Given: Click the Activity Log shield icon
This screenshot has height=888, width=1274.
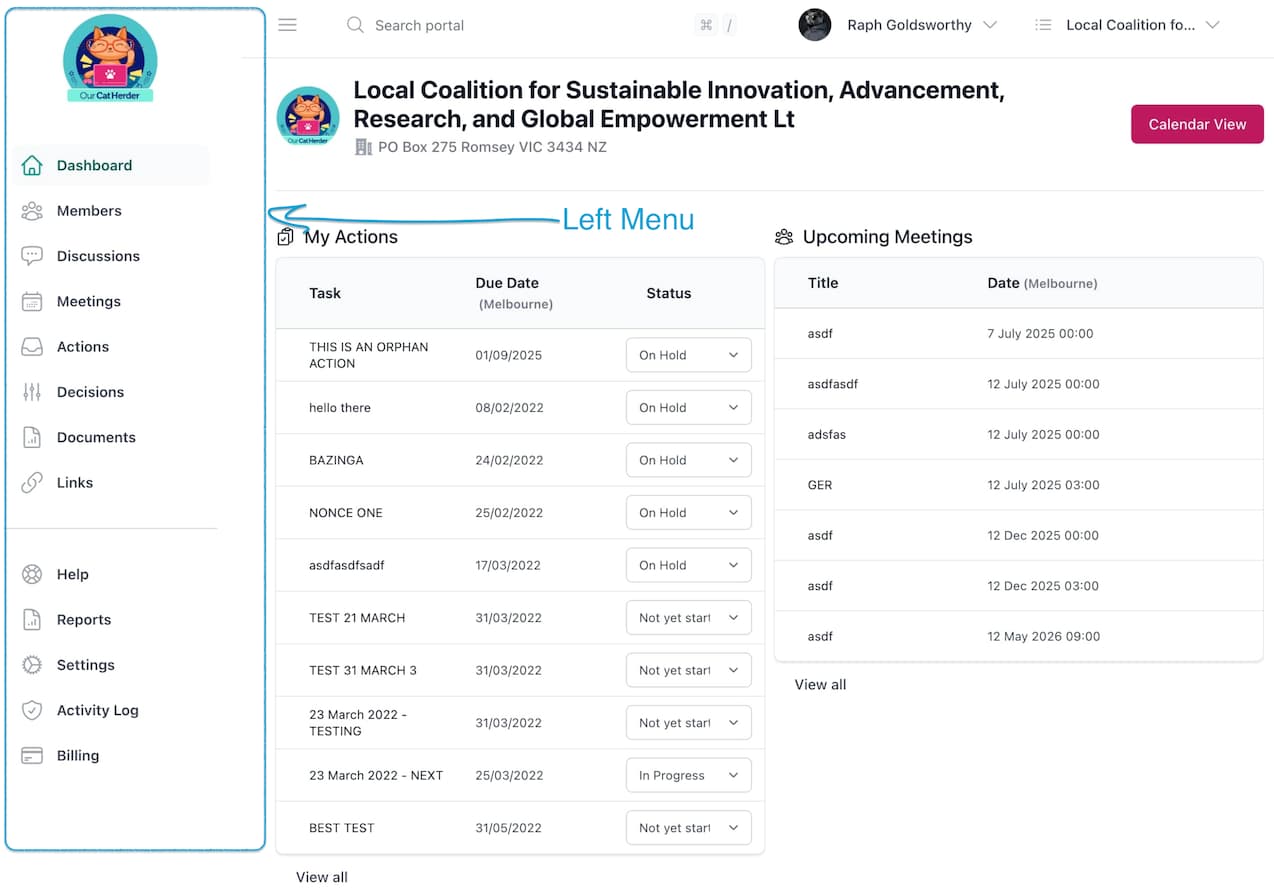Looking at the screenshot, I should 32,710.
